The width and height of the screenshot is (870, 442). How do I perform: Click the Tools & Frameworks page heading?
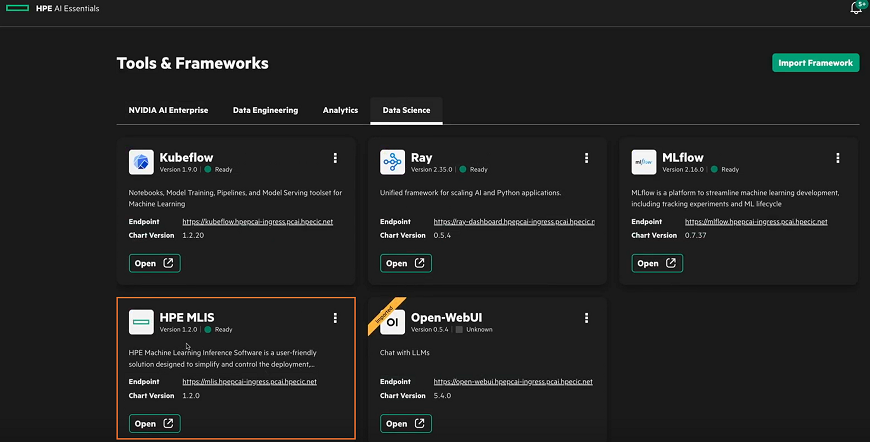pyautogui.click(x=193, y=63)
